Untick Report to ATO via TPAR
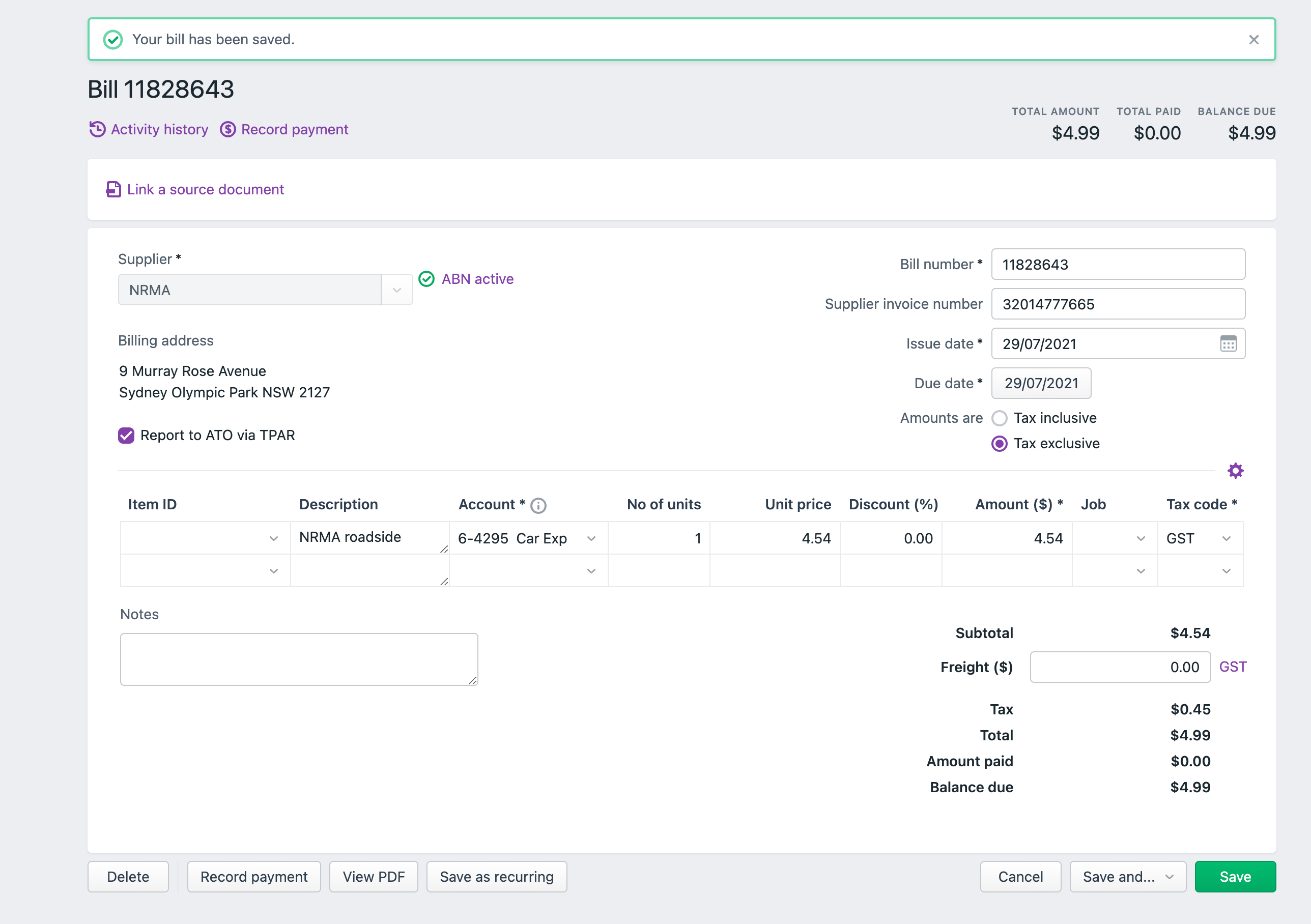This screenshot has width=1311, height=924. pos(126,436)
